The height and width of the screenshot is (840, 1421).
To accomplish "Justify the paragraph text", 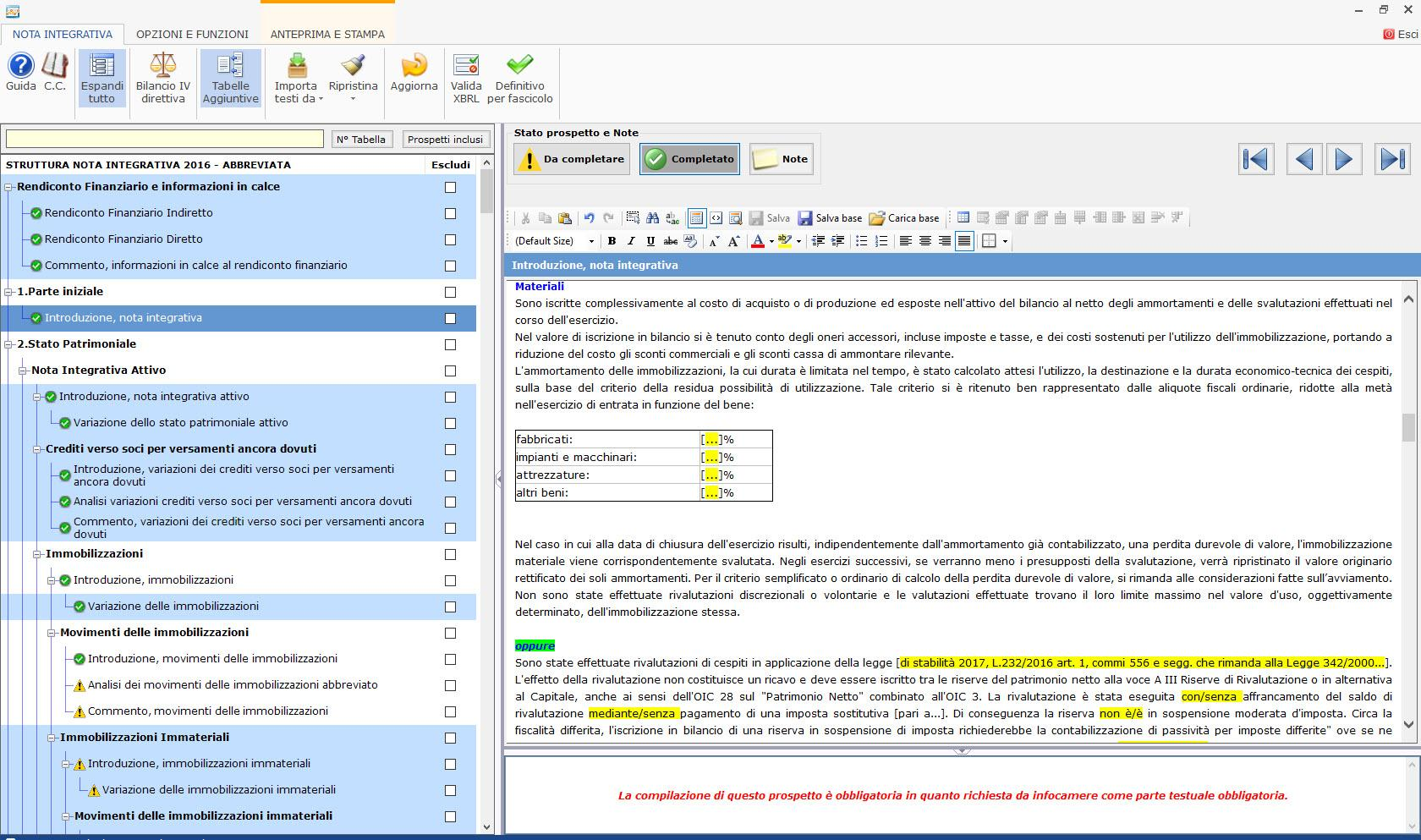I will (964, 241).
